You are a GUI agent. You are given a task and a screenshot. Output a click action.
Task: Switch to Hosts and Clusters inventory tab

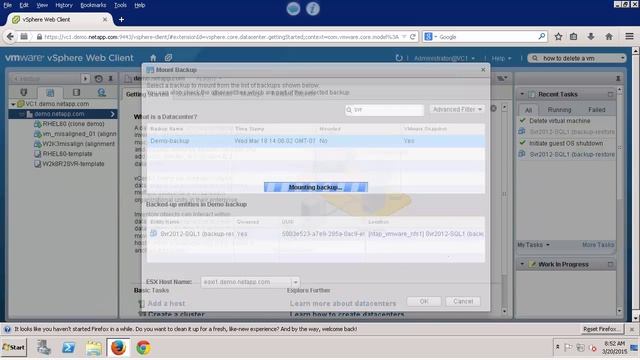pos(24,92)
